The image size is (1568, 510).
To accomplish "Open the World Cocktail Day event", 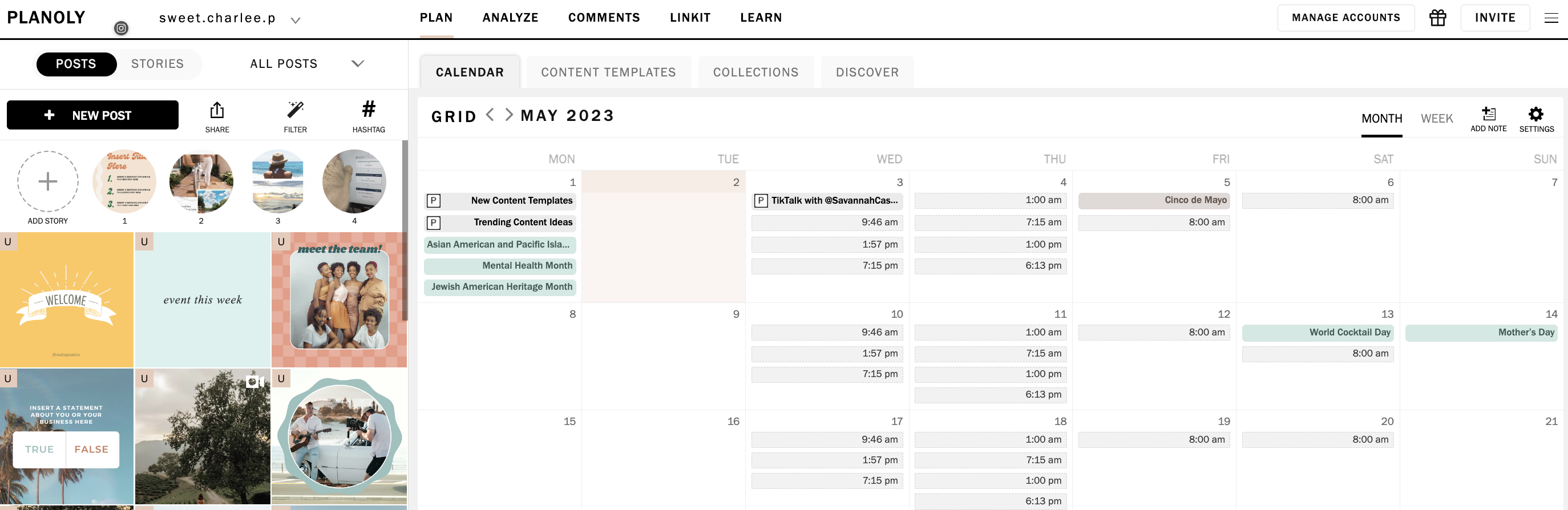I will pyautogui.click(x=1317, y=332).
